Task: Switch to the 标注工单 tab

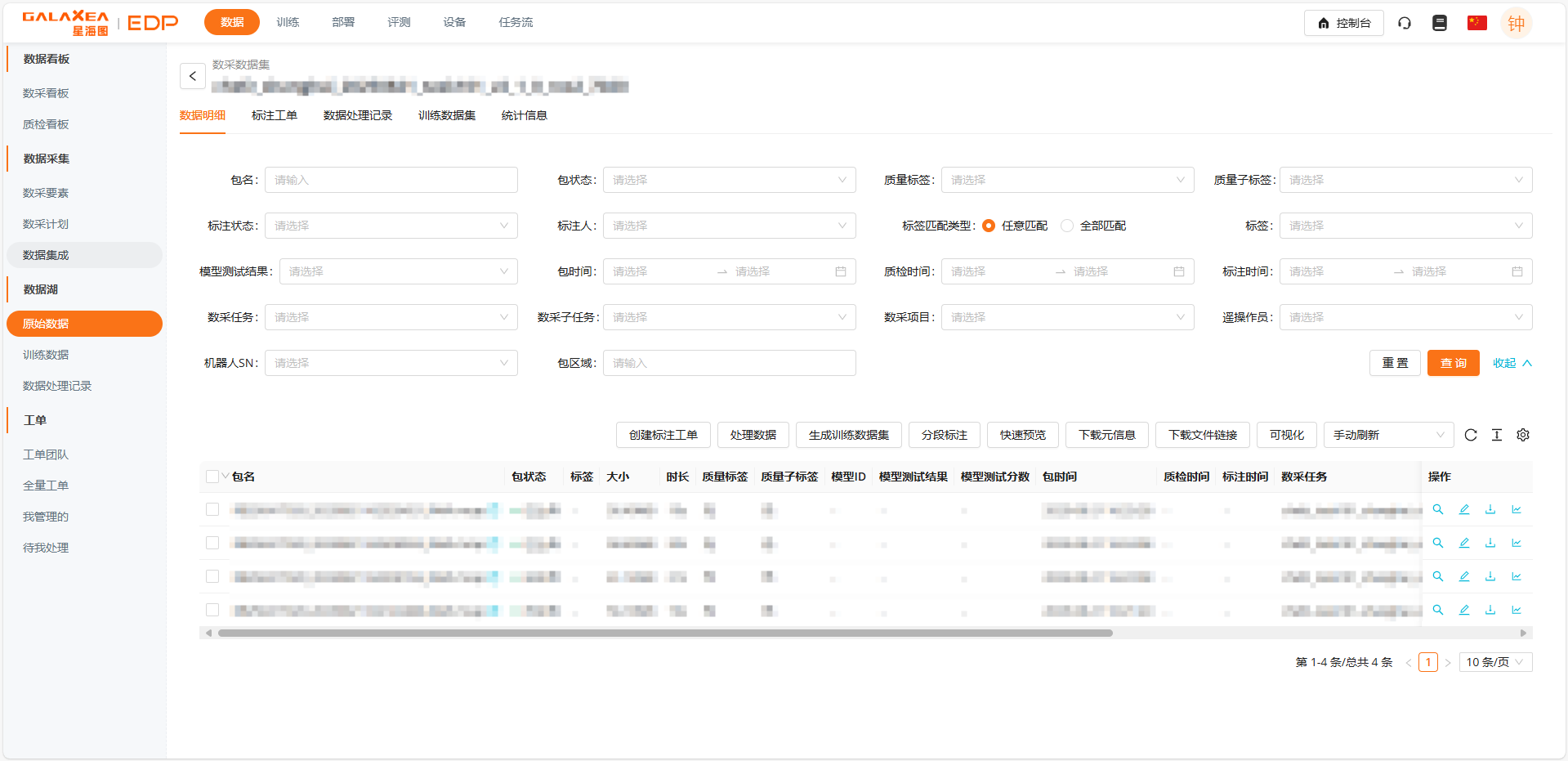Action: (x=275, y=115)
